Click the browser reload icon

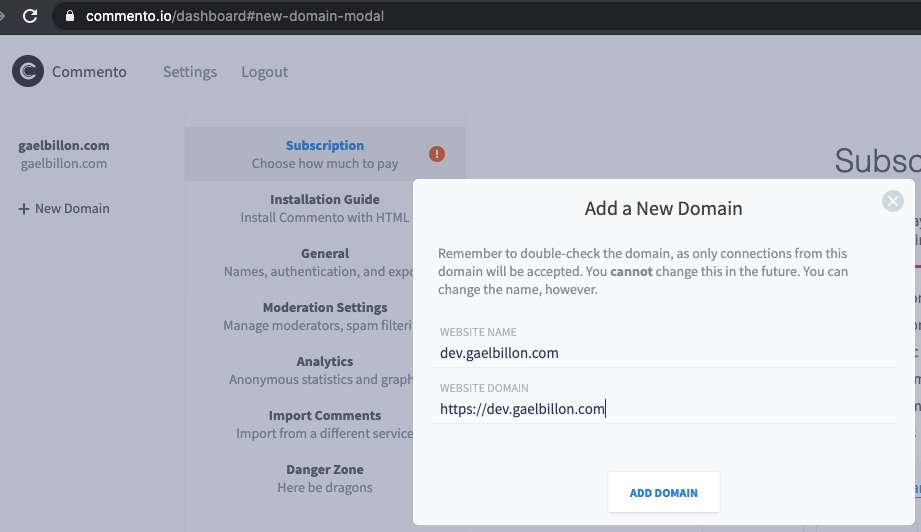coord(30,16)
